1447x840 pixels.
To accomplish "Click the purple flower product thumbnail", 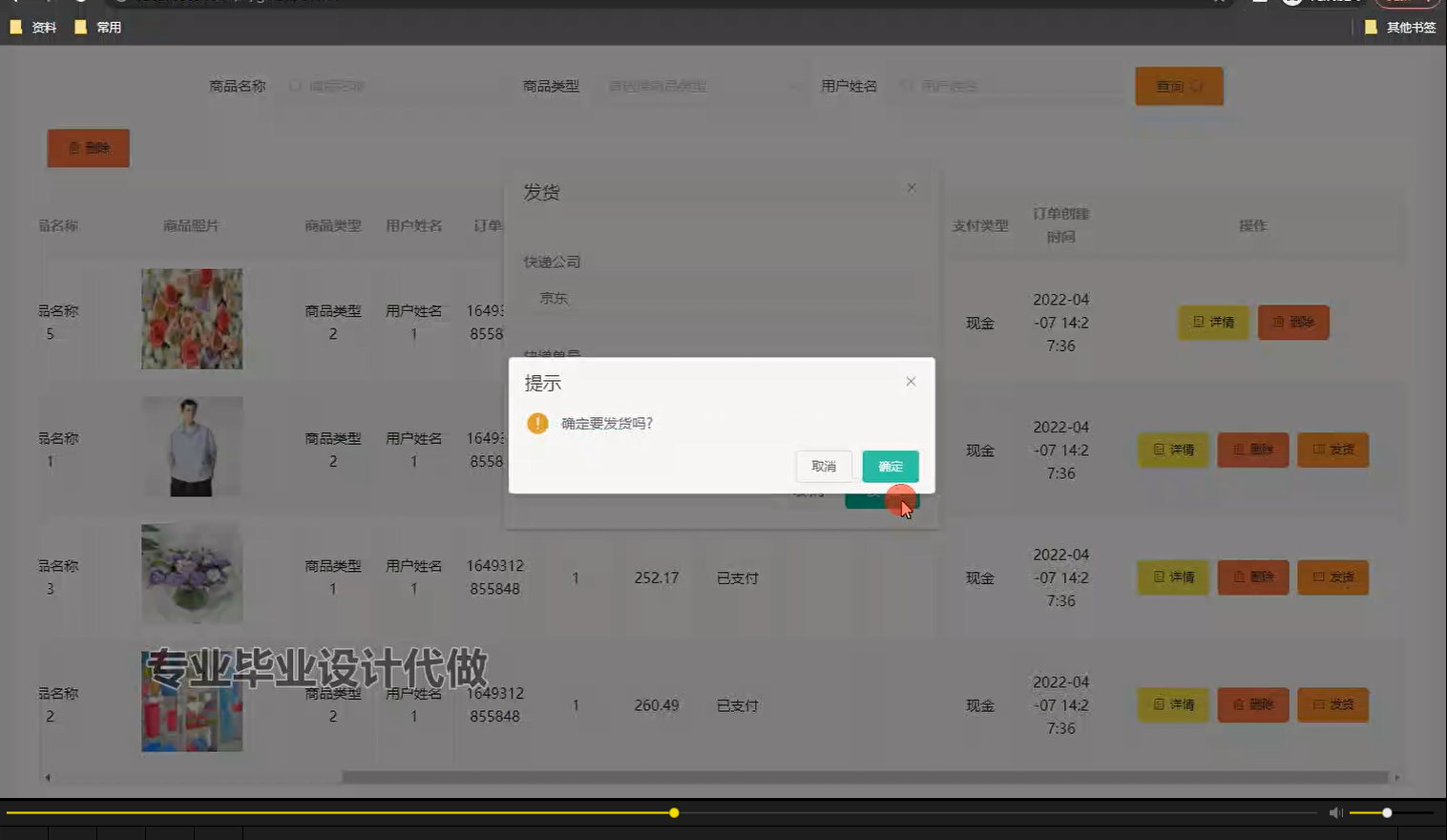I will (191, 574).
